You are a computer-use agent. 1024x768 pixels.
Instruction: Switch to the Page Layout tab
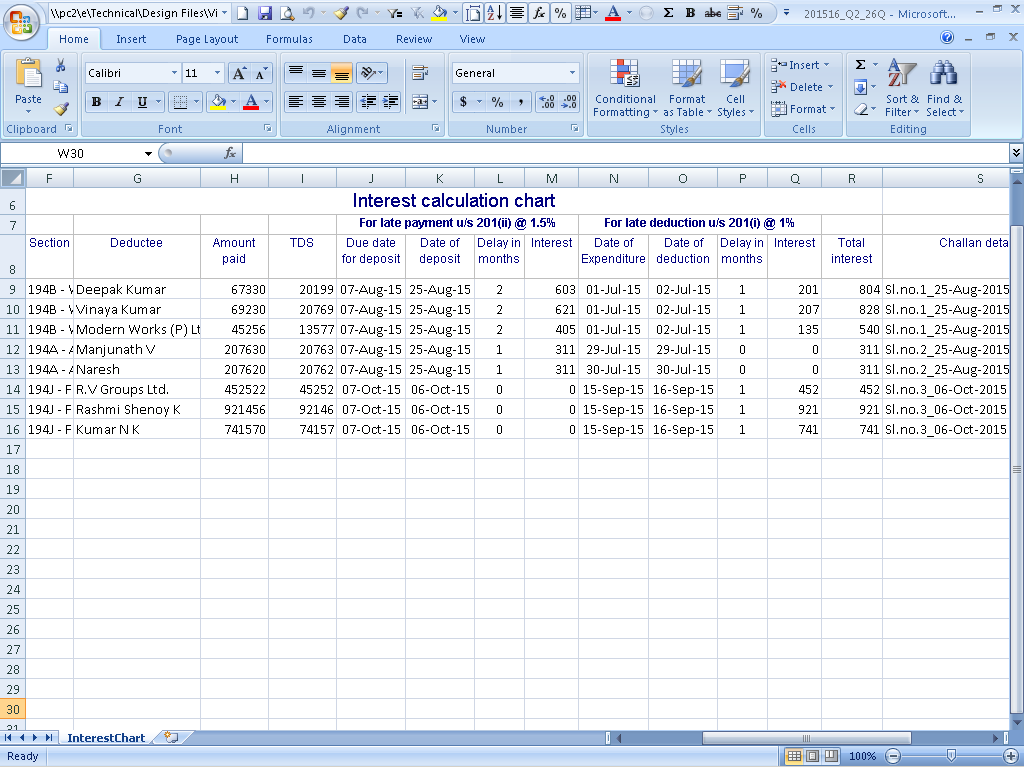(x=207, y=39)
